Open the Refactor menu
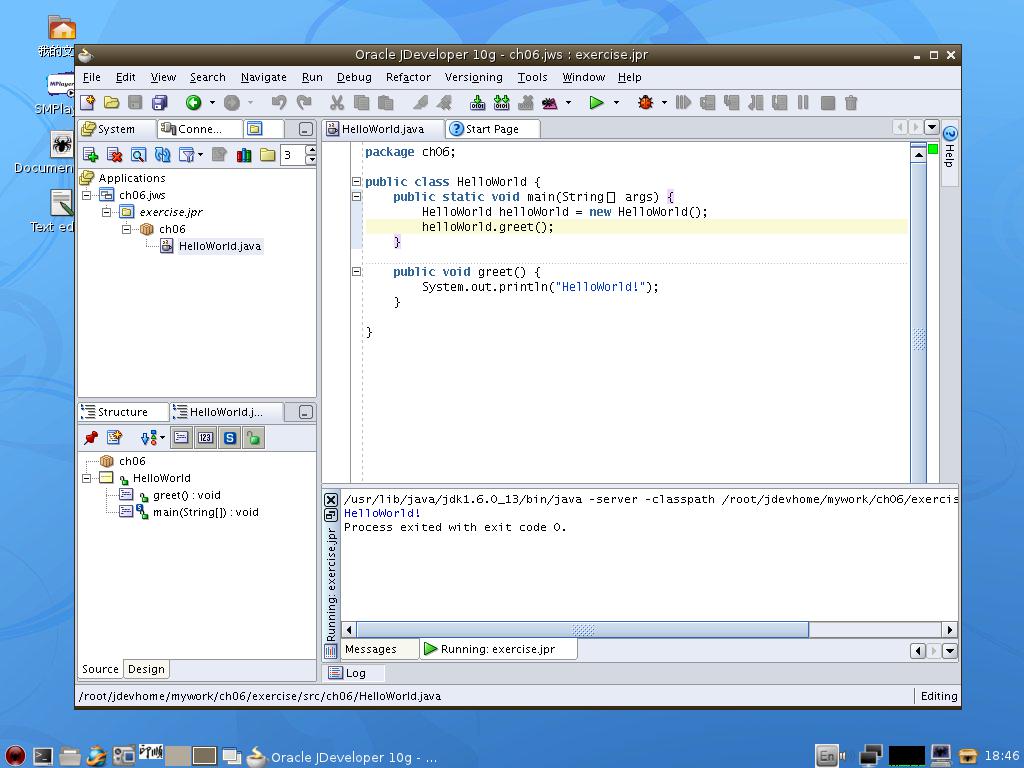 click(x=407, y=77)
